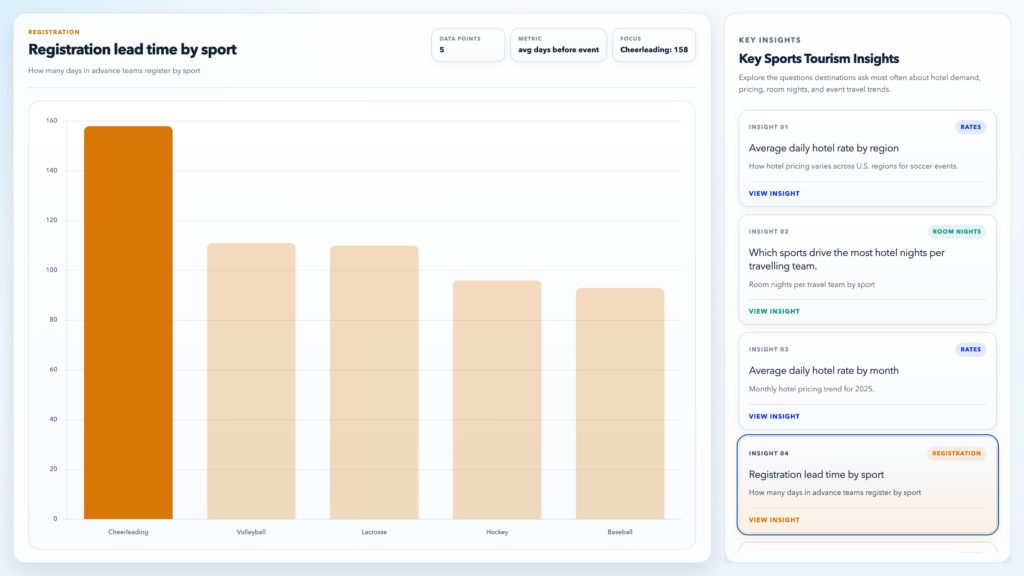Select the Rates badge on Insight 03
Viewport: 1024px width, 576px height.
[x=970, y=349]
